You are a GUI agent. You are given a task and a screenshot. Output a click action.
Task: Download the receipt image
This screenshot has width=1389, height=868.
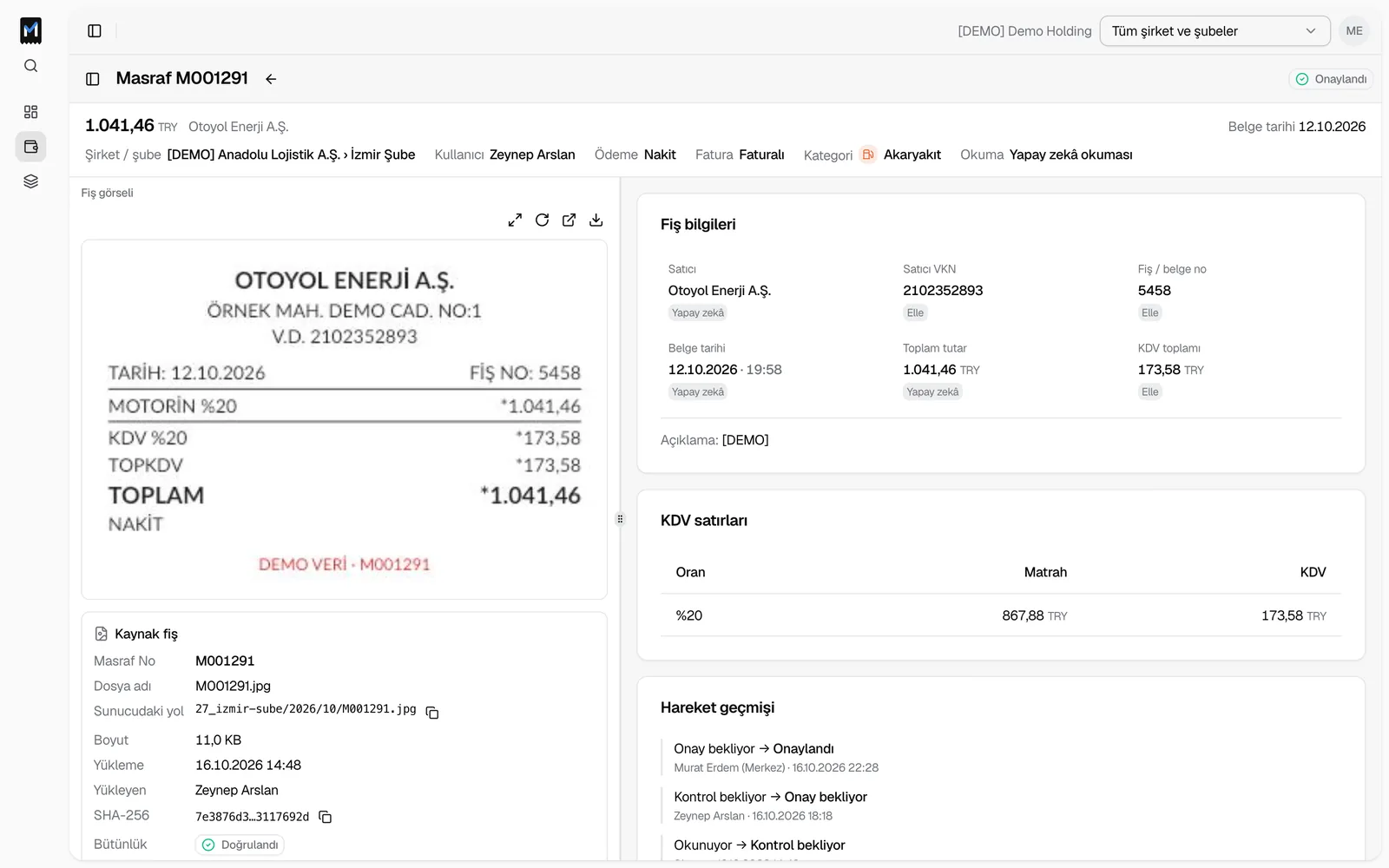(596, 220)
